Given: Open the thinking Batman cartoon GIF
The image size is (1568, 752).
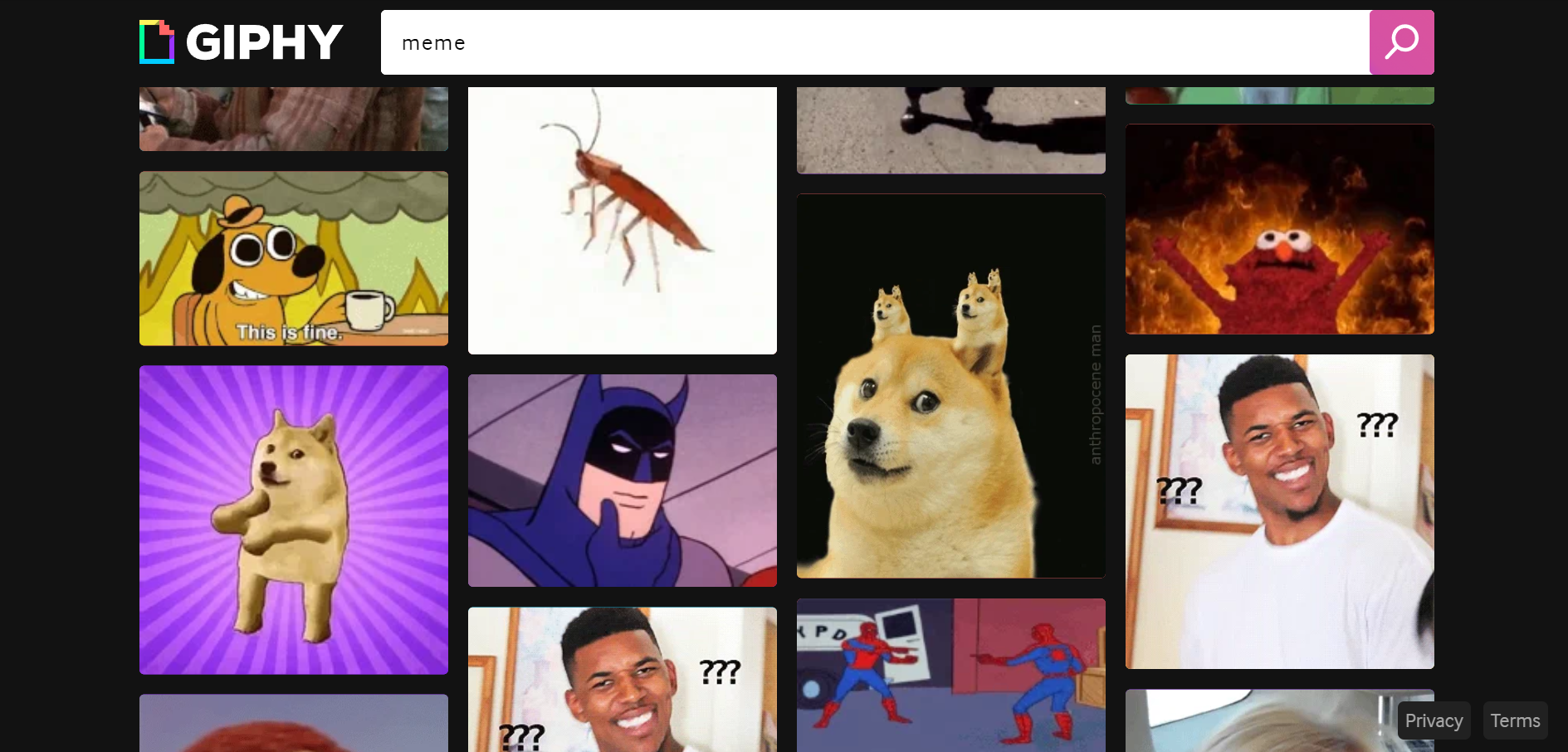Looking at the screenshot, I should coord(623,481).
